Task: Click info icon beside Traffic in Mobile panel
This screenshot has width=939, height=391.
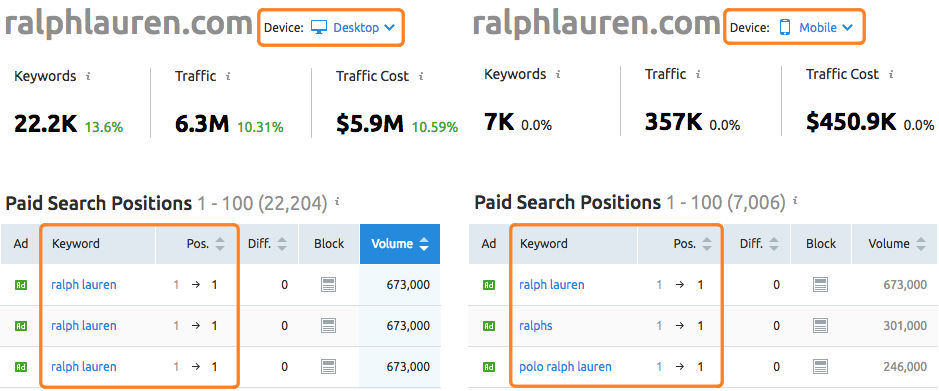Action: (x=698, y=75)
